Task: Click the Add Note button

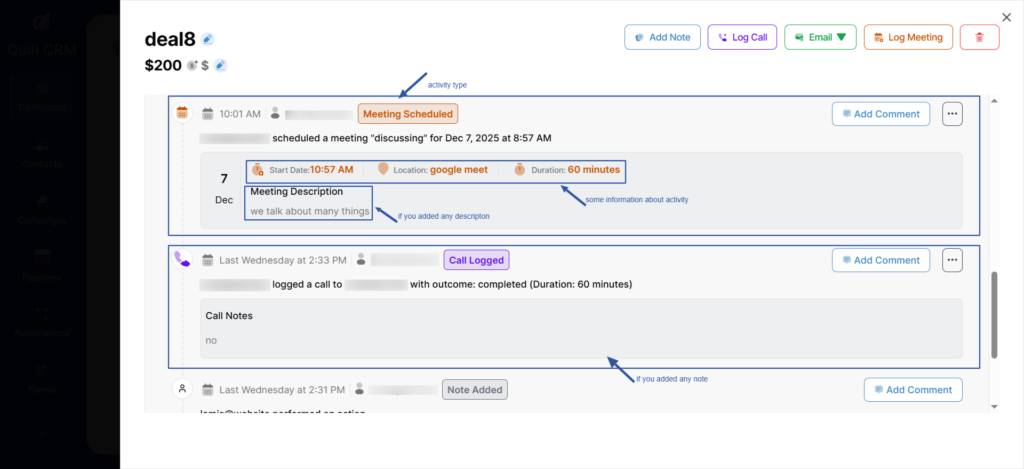Action: point(662,37)
